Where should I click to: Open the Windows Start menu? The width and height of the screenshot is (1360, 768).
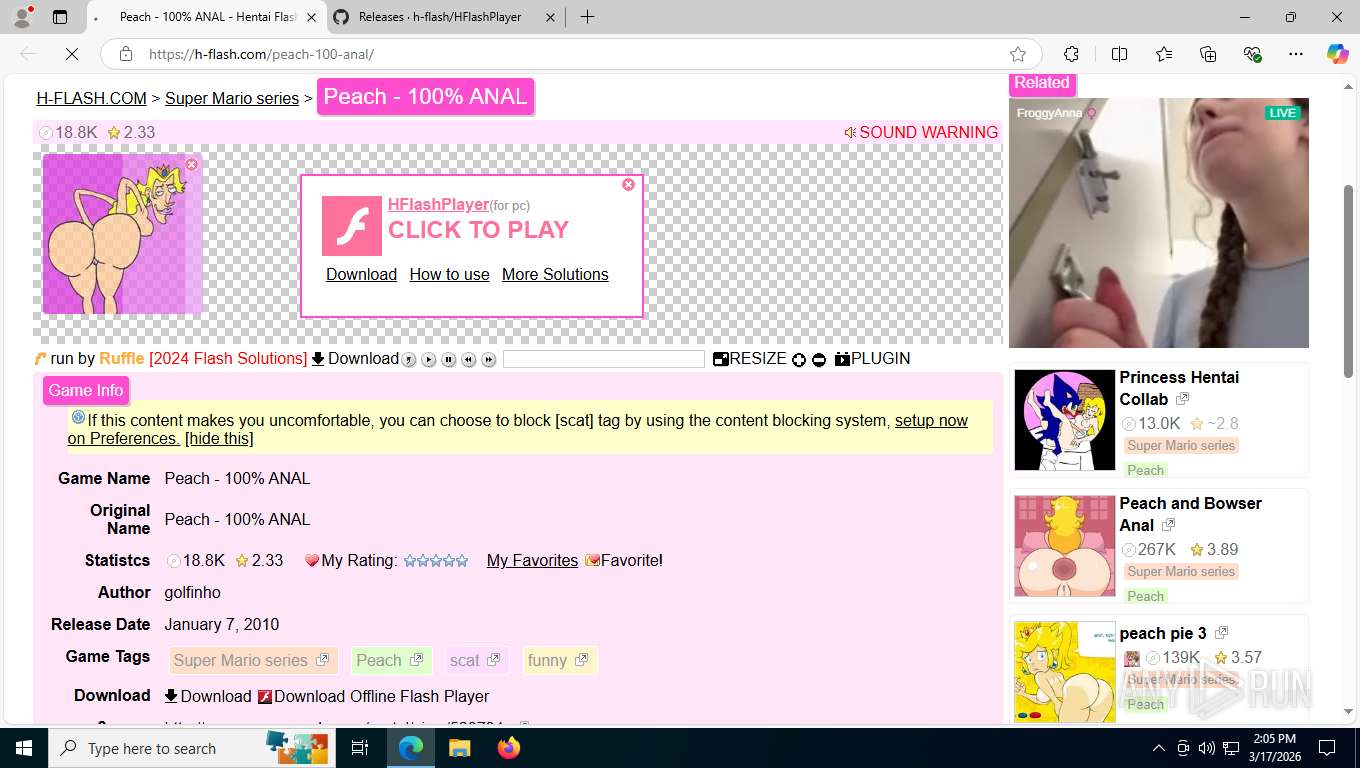(24, 748)
